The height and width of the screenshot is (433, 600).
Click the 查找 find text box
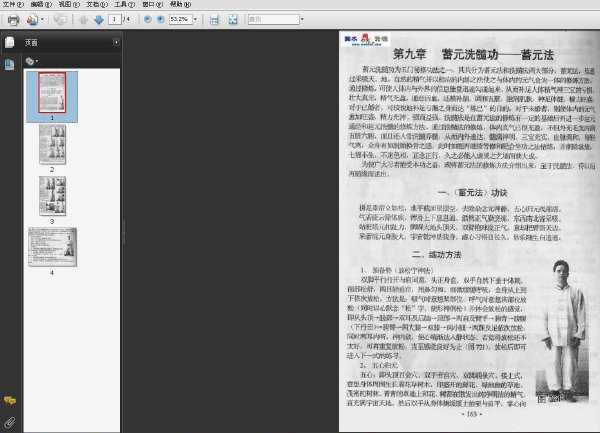click(274, 19)
